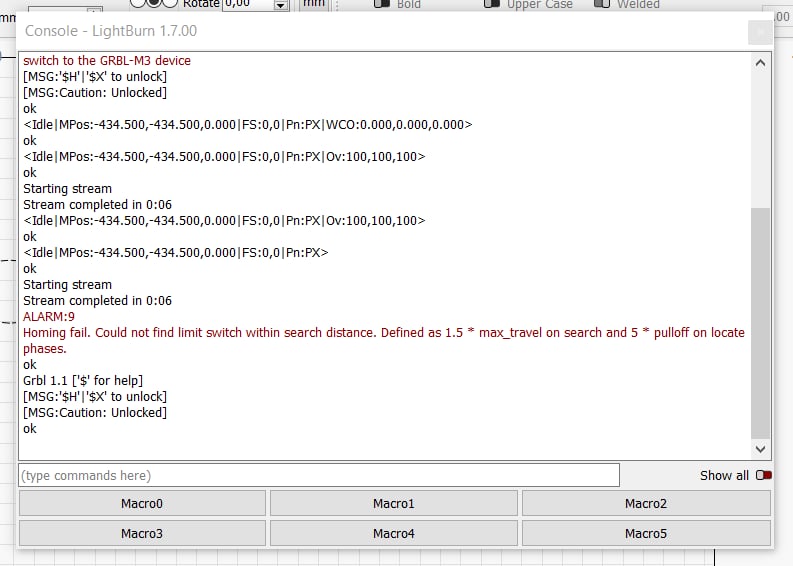Click the Macro4 button
Screen dimensions: 793x566
point(393,533)
